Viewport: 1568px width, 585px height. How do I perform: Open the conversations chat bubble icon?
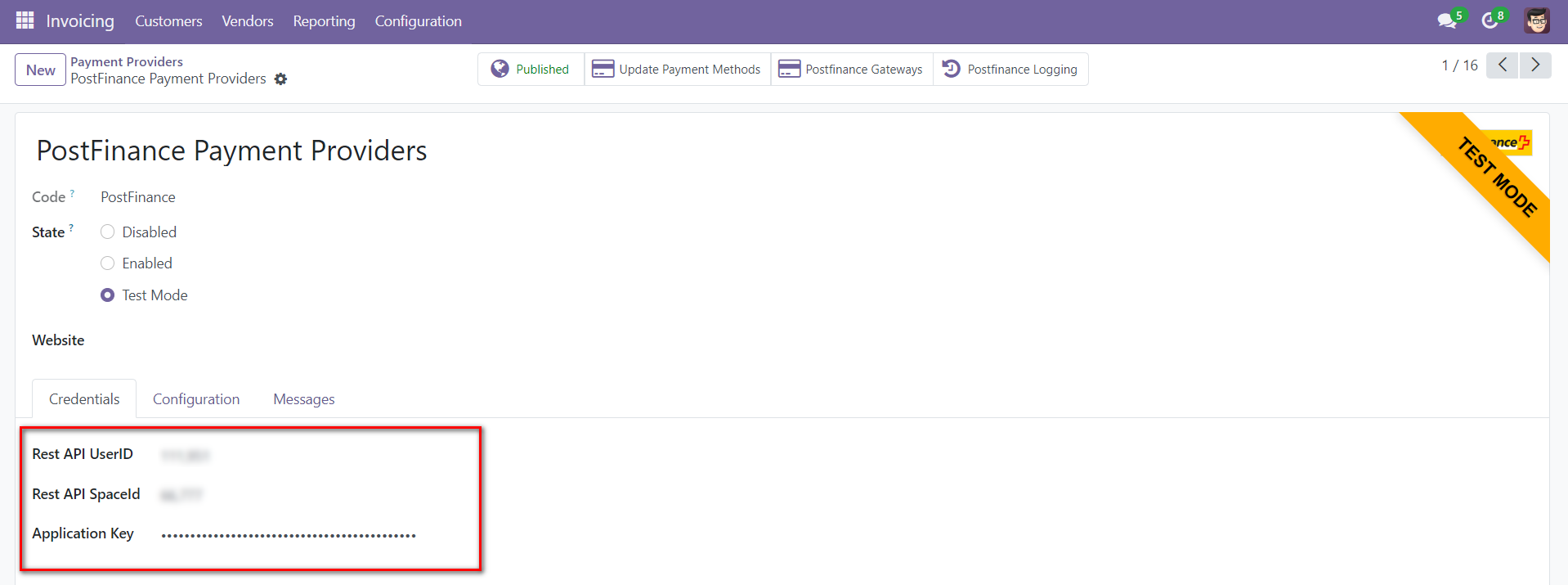1447,20
